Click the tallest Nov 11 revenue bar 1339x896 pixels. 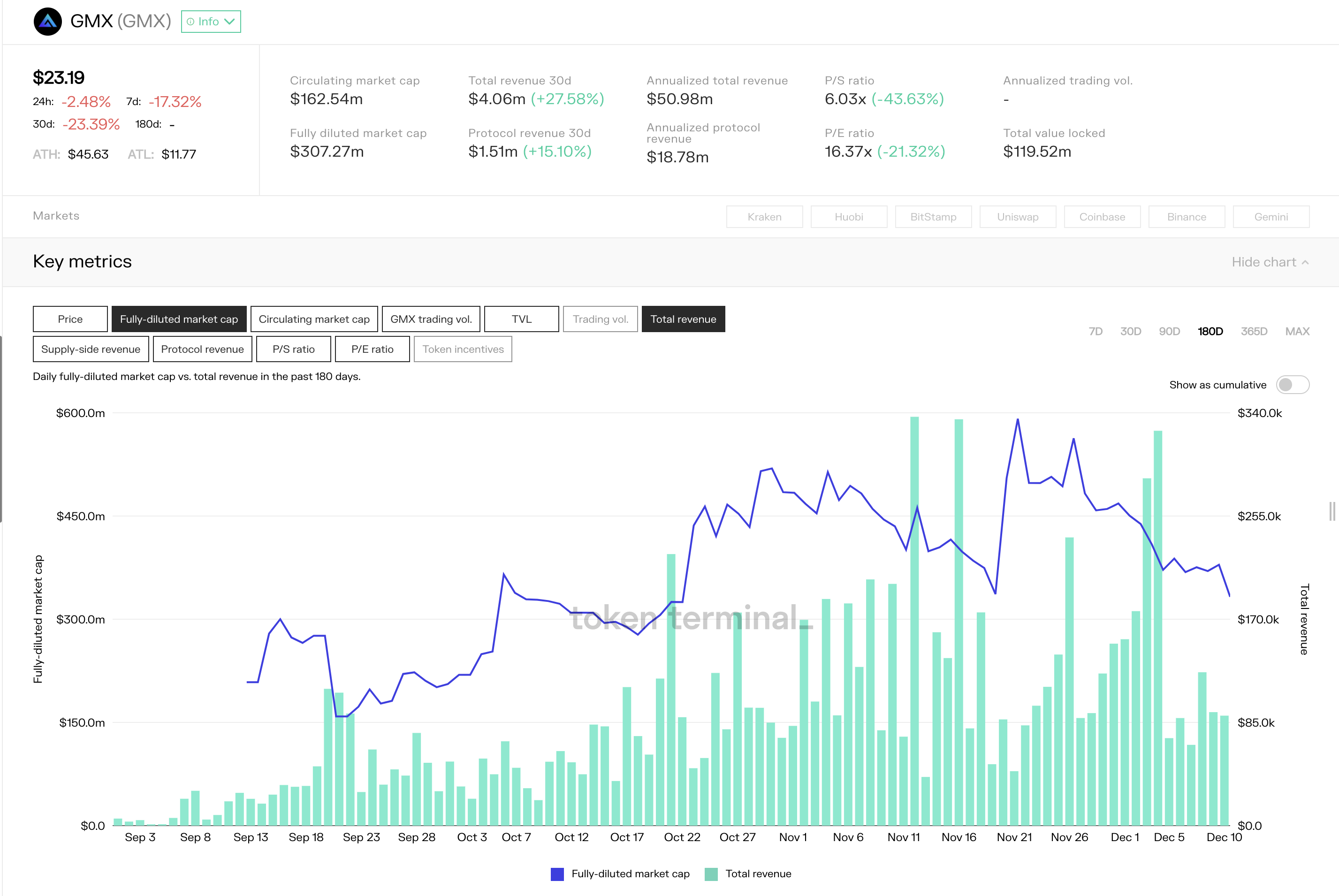914,629
